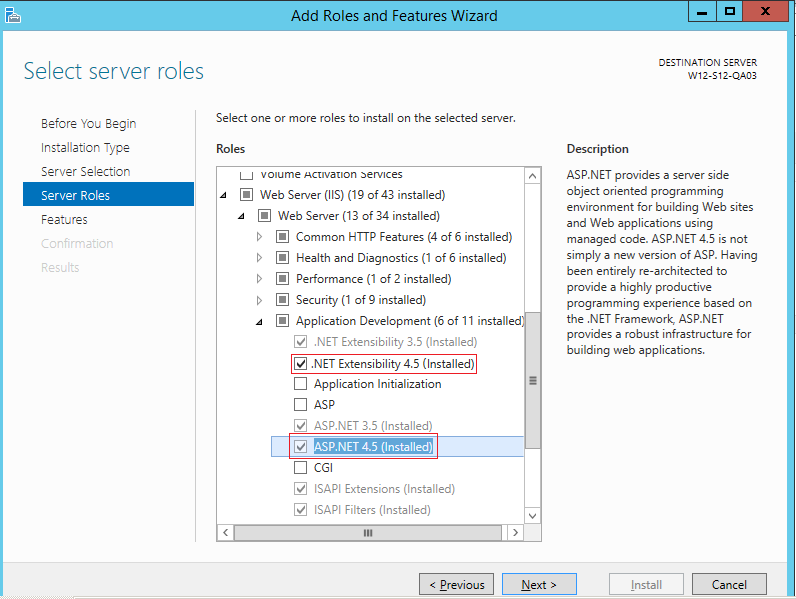Click the disabled Install button
796x599 pixels.
point(646,584)
